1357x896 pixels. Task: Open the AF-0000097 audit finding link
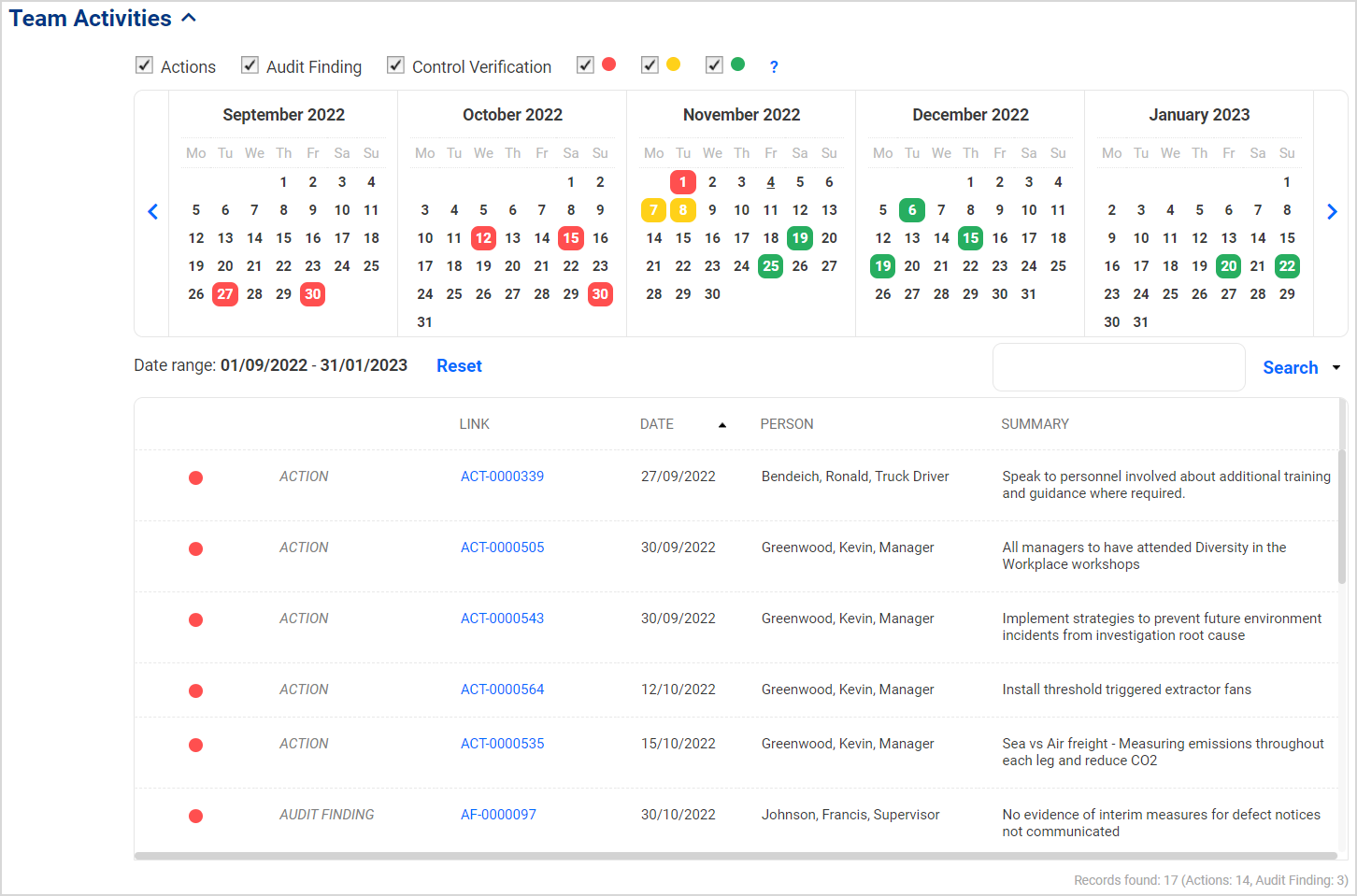pos(498,814)
